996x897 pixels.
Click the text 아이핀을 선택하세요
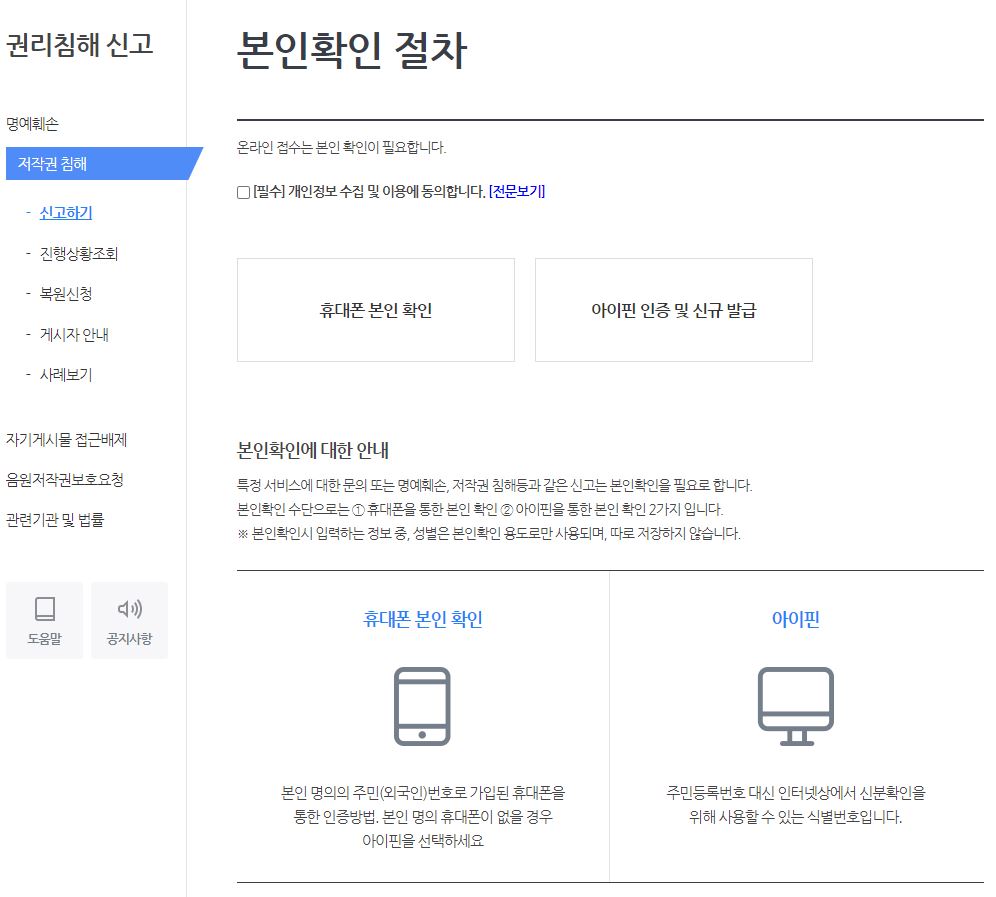coord(423,841)
